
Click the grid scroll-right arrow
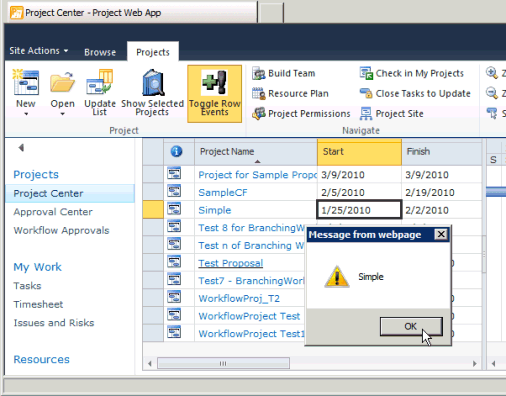(475, 363)
